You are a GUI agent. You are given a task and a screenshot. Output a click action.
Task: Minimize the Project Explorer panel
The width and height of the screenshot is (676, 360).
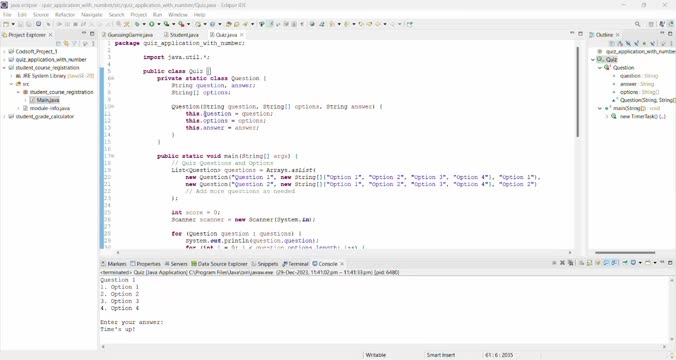[84, 34]
